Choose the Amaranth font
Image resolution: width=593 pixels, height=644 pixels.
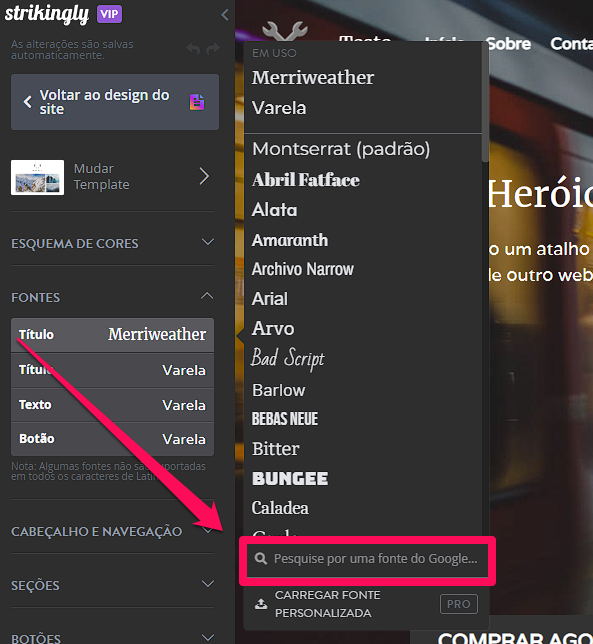(290, 240)
